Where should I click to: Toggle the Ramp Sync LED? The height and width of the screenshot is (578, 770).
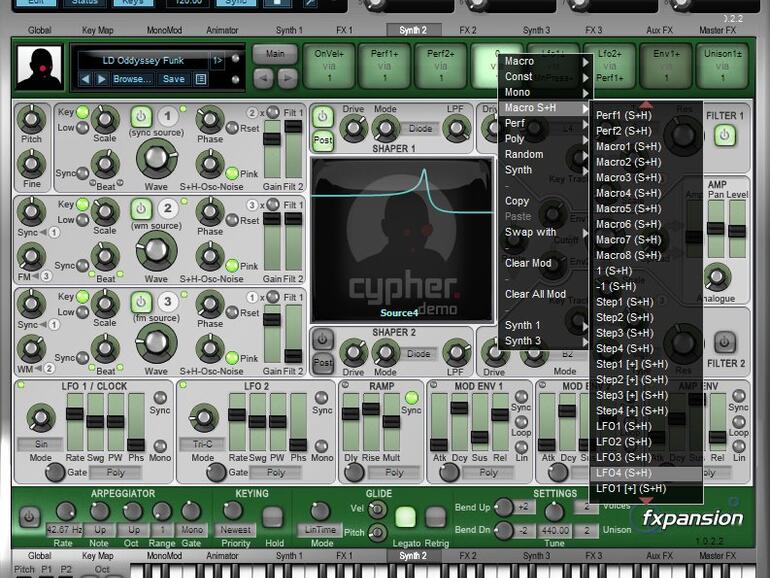click(x=412, y=397)
